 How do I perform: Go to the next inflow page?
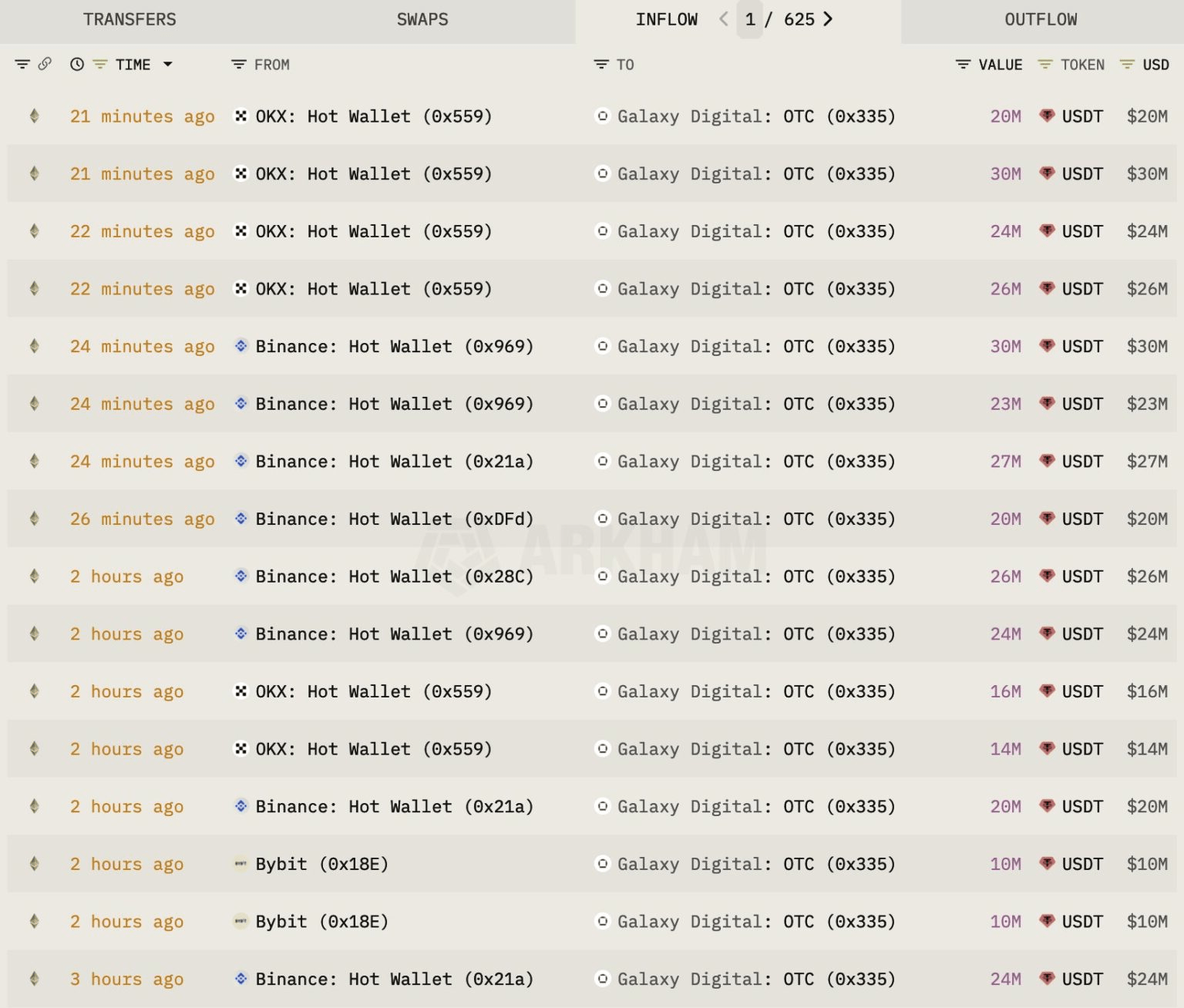828,19
